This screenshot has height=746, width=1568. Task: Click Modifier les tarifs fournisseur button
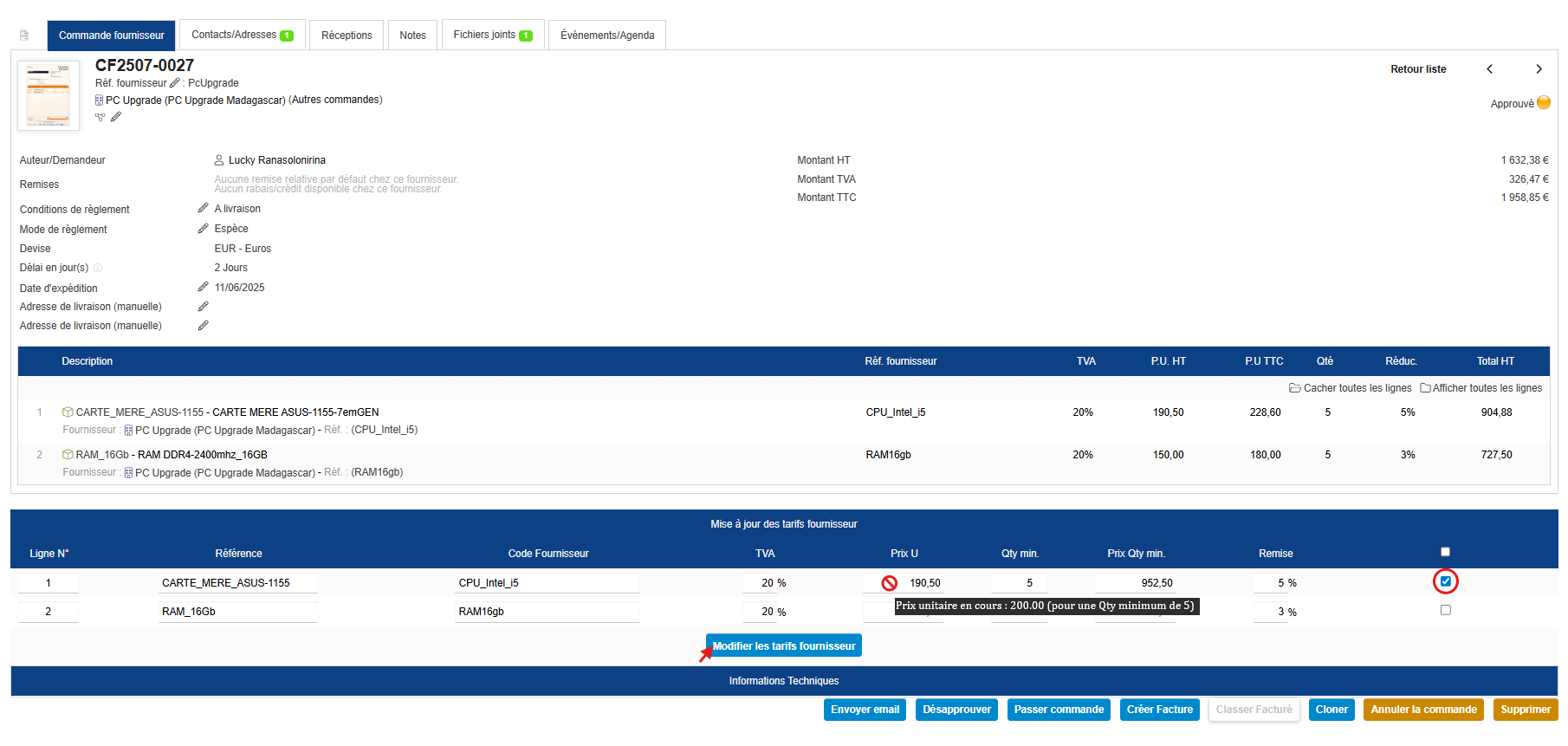tap(783, 646)
